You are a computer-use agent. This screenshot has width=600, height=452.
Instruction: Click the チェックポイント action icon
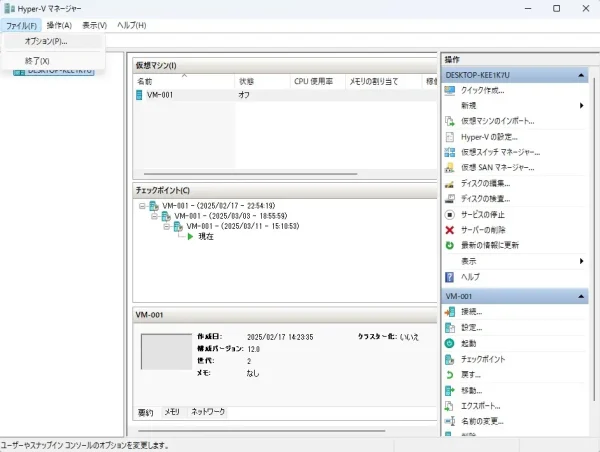point(450,359)
